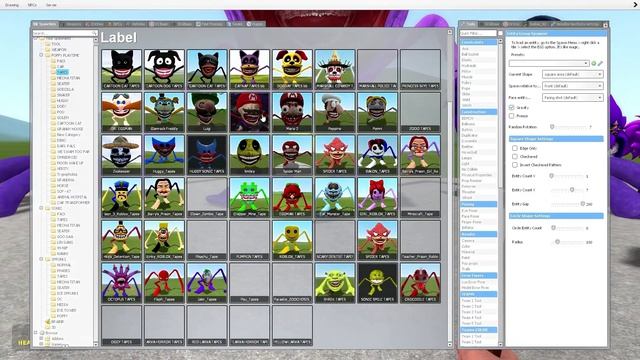Select the Peppino spawn icon

[335, 112]
